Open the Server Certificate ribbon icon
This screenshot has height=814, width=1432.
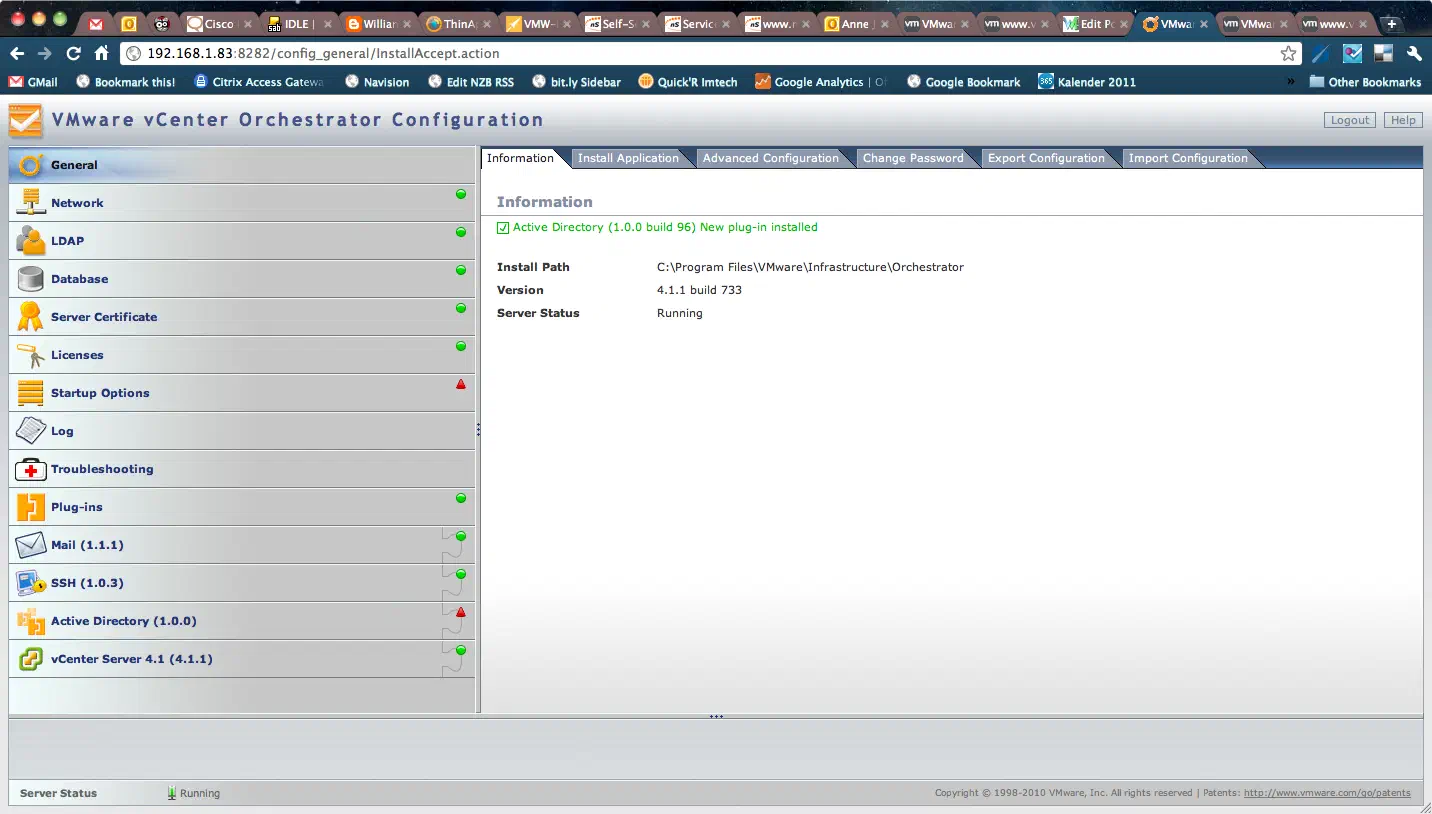[30, 317]
